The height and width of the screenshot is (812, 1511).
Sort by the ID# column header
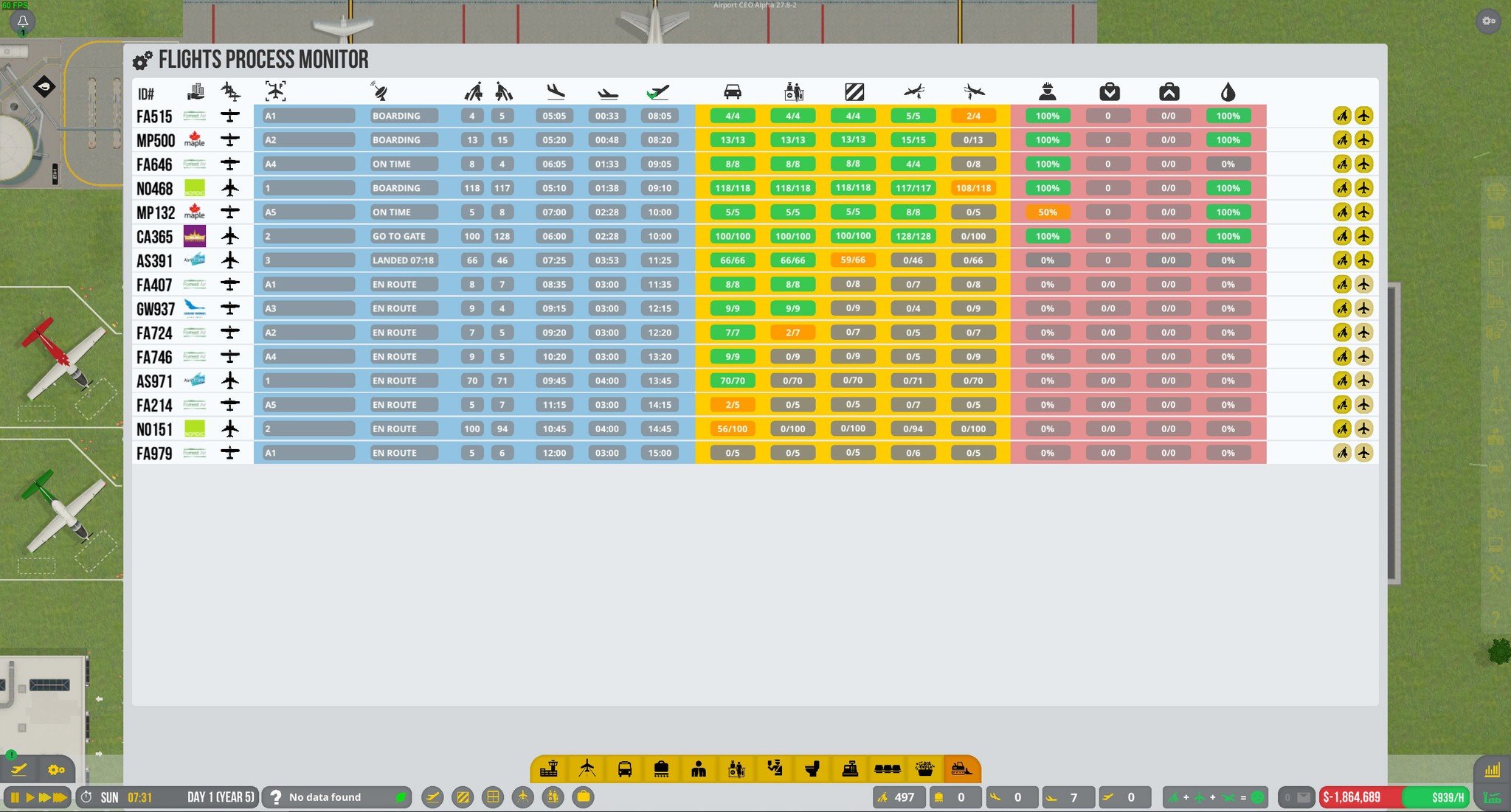[x=146, y=94]
